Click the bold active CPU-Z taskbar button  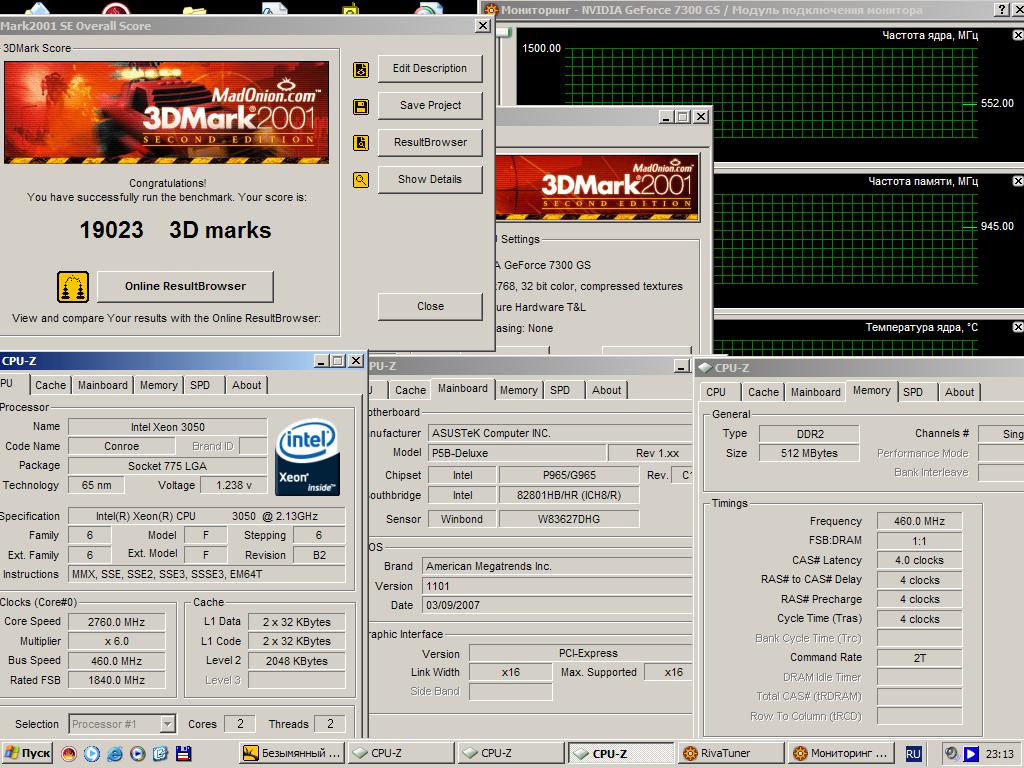(x=620, y=754)
